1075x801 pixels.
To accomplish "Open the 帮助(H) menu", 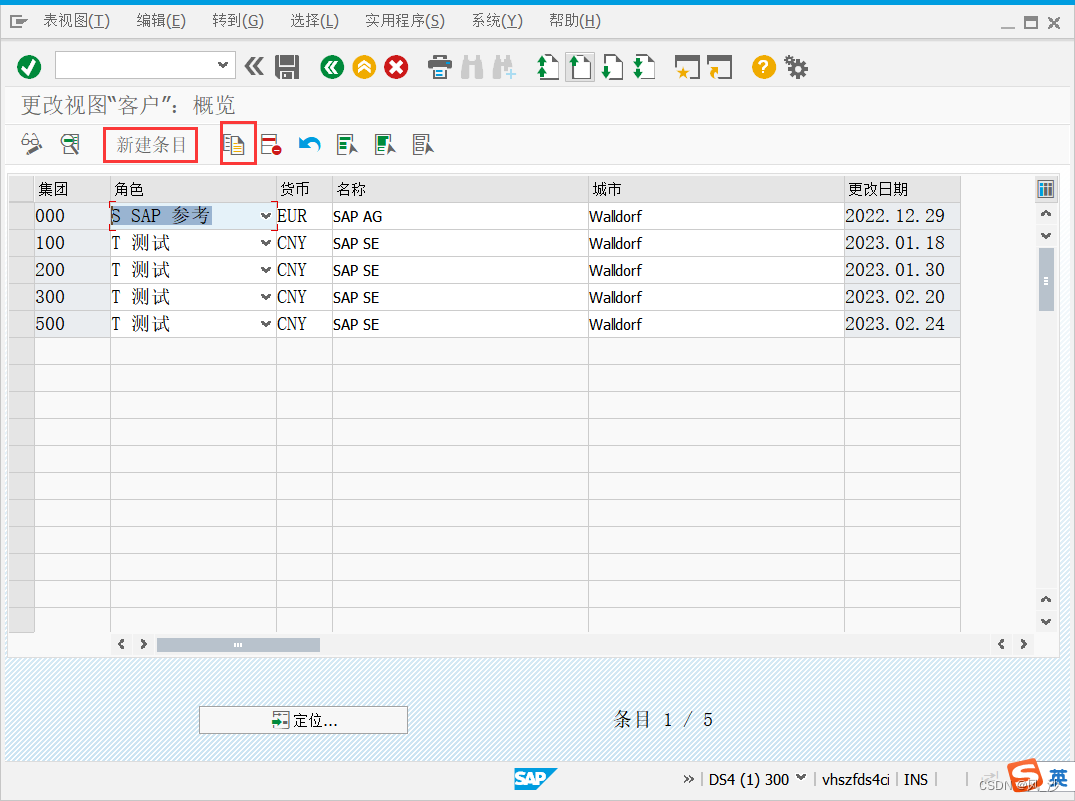I will [x=575, y=21].
